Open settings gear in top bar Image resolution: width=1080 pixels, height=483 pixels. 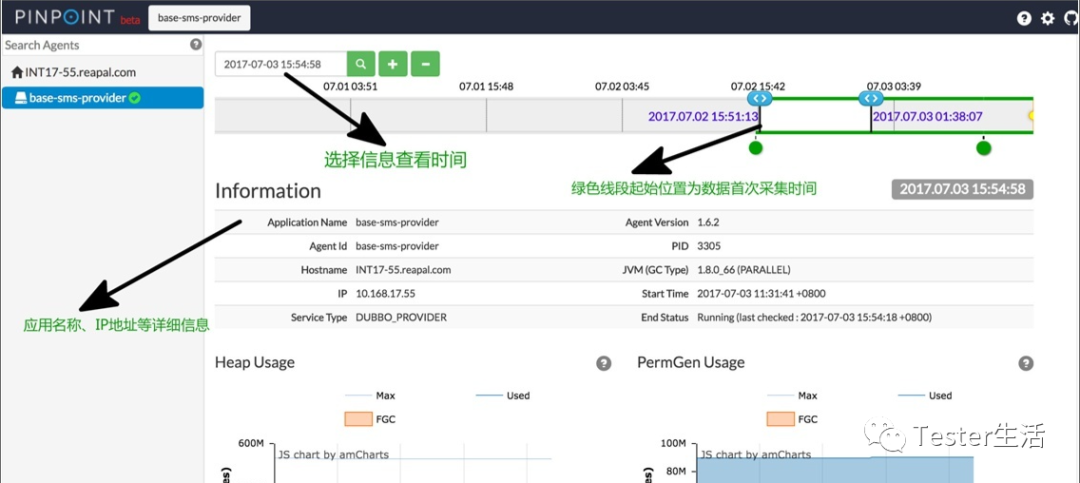[1048, 18]
